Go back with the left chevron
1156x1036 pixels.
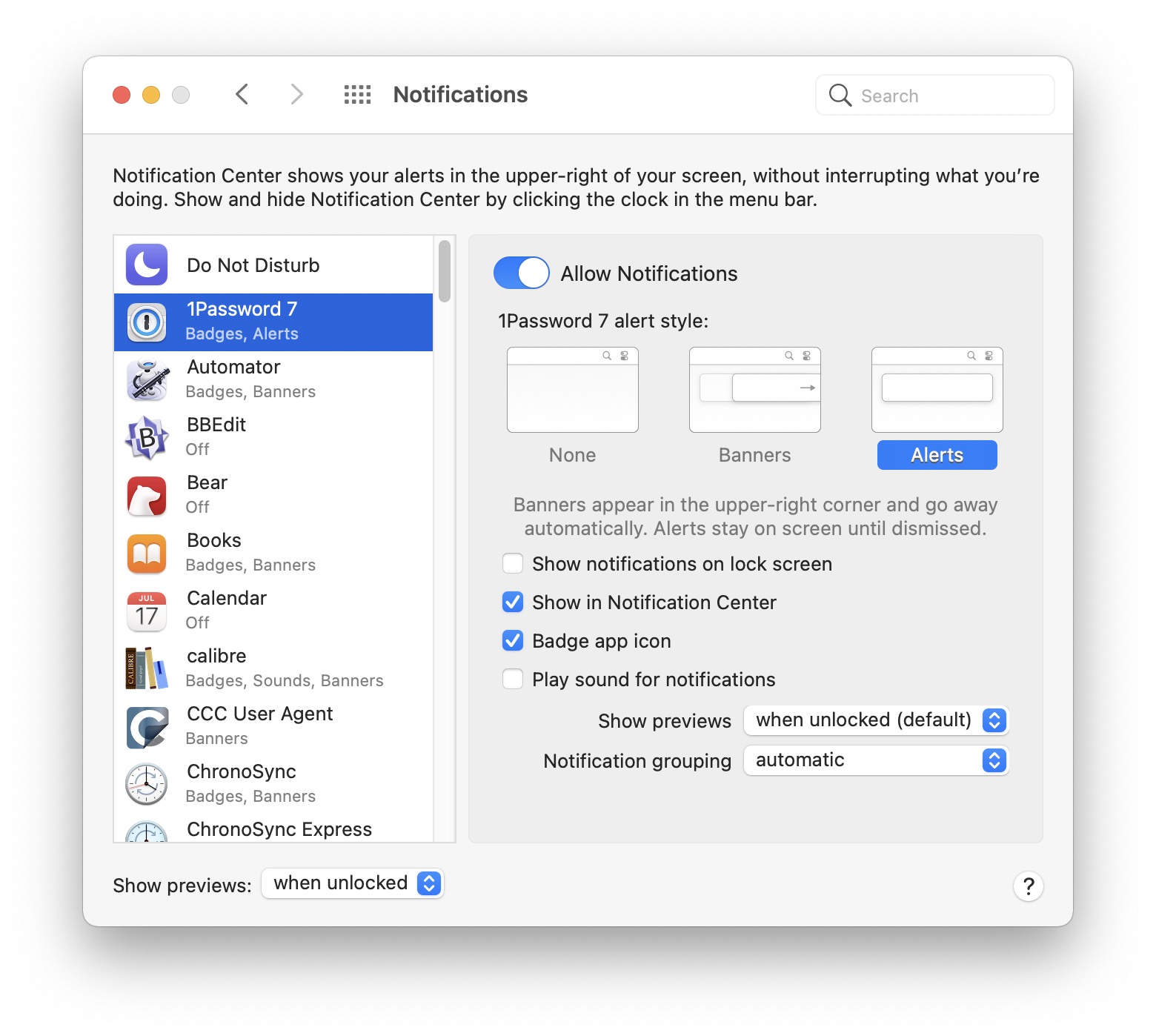242,95
